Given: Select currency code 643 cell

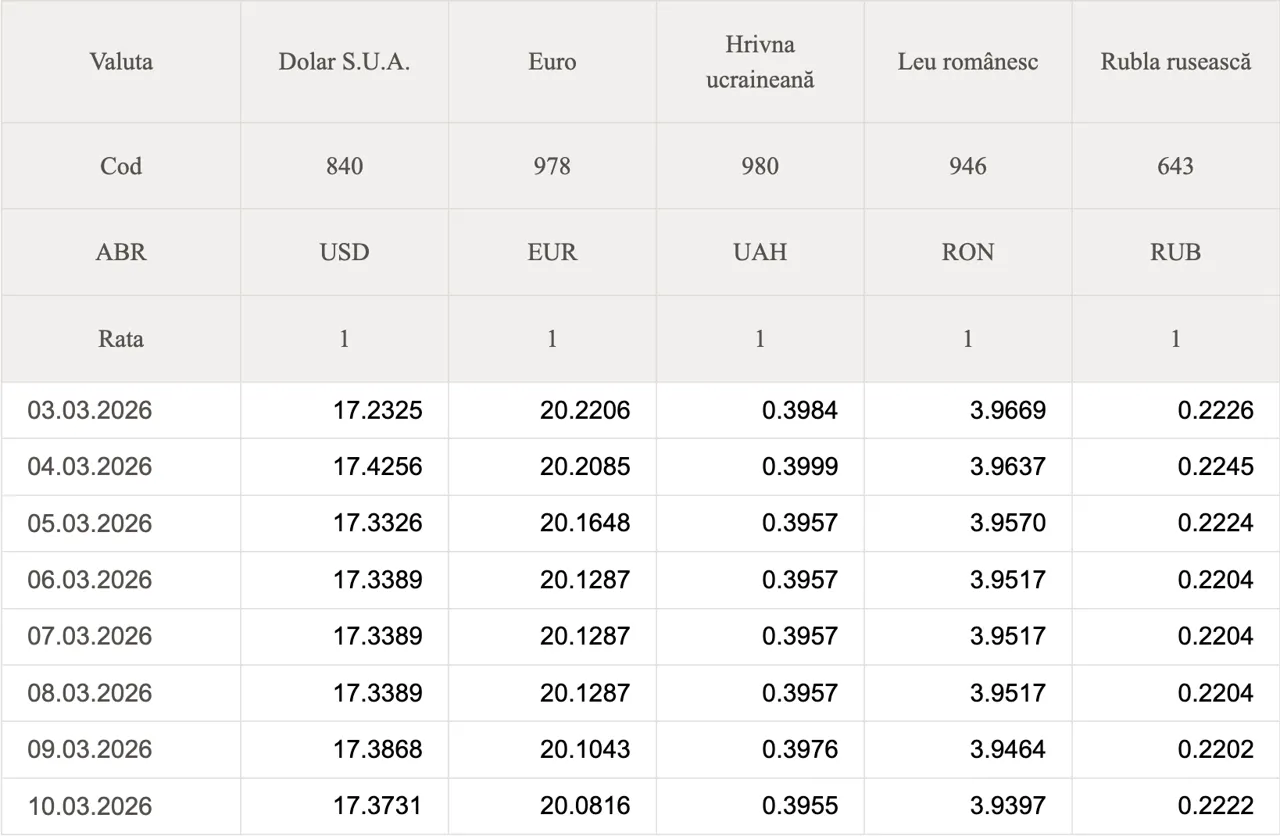Looking at the screenshot, I should pos(1175,166).
